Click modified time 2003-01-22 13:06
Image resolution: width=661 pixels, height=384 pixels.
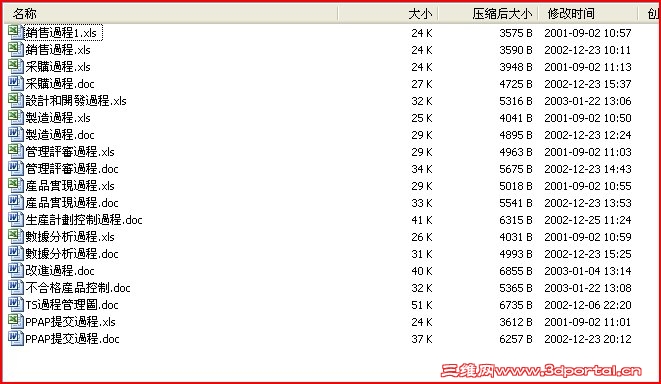pos(588,101)
